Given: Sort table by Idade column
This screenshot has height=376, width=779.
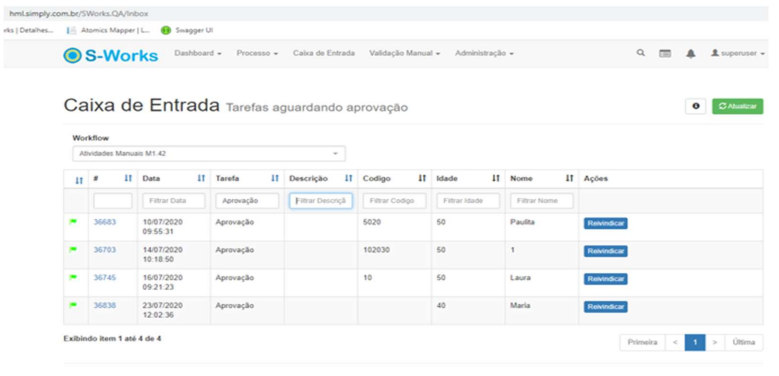Looking at the screenshot, I should click(495, 178).
